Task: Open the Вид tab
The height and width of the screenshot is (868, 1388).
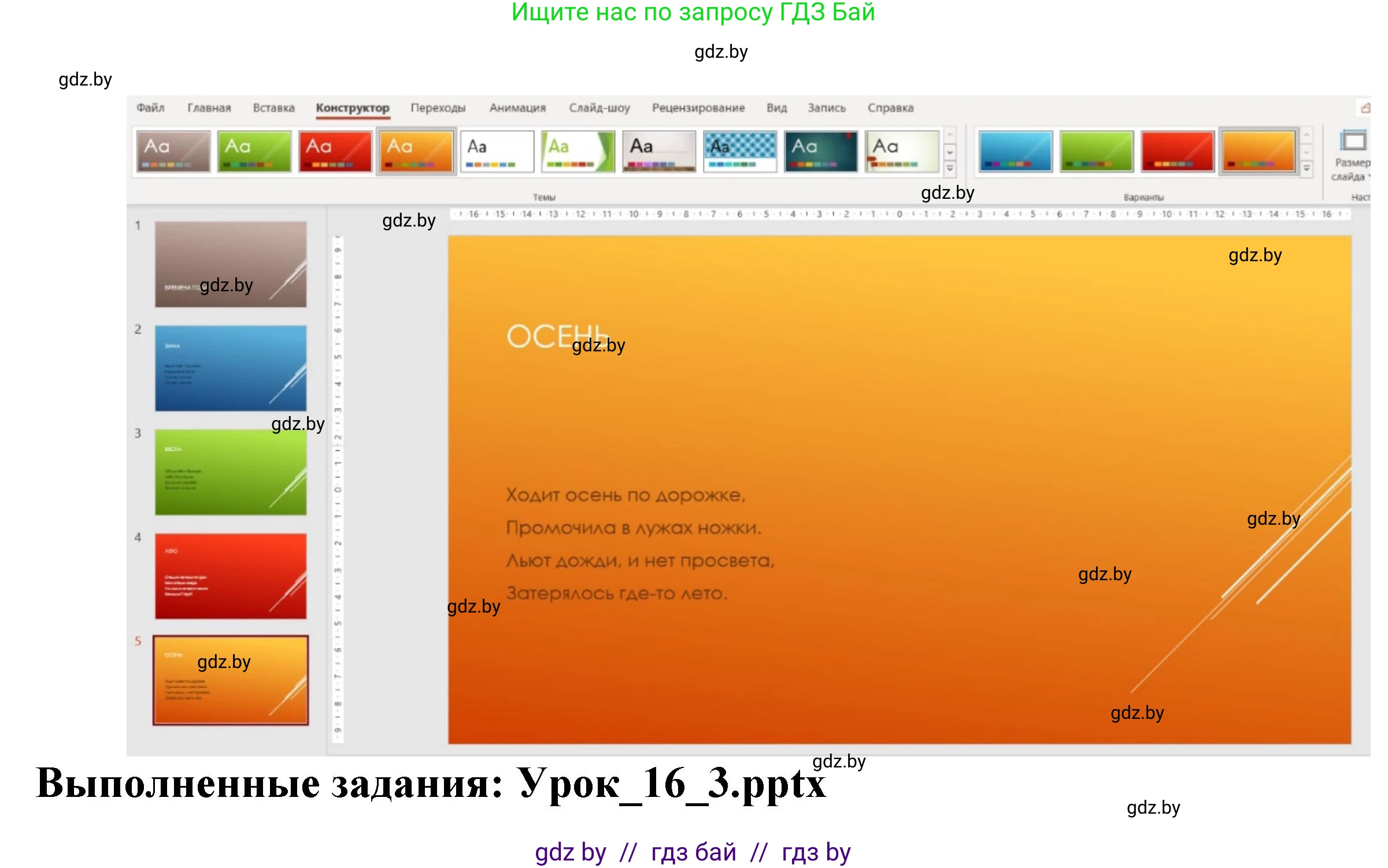Action: tap(777, 108)
